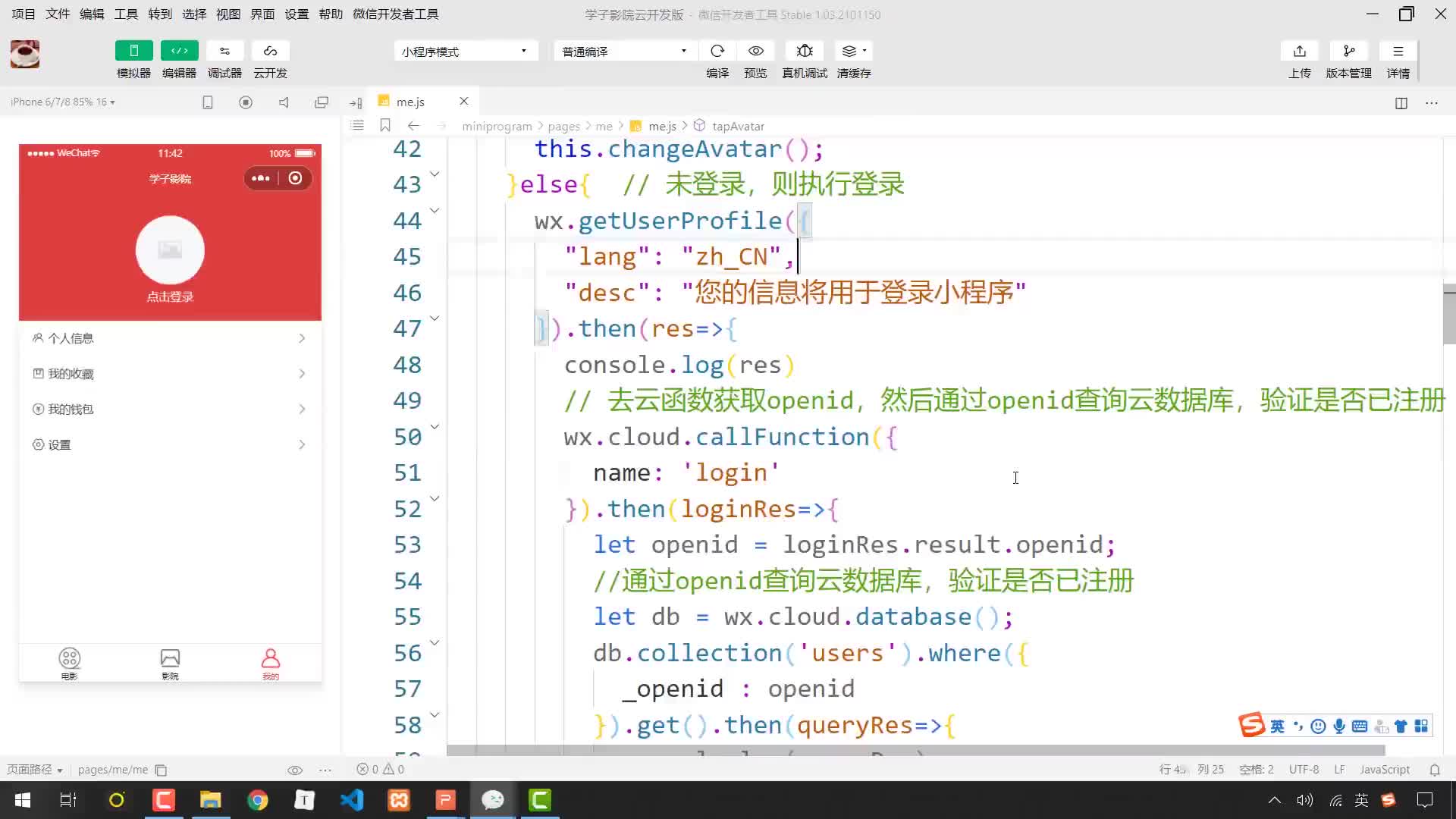
Task: Open project details panel
Action: [1398, 51]
